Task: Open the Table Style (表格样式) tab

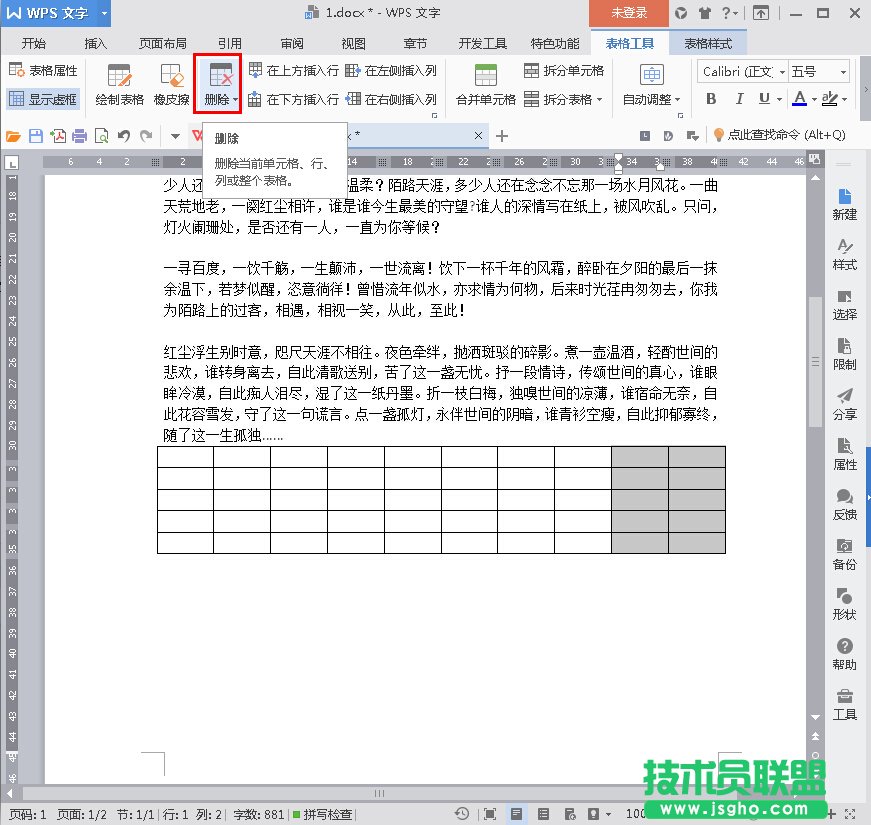Action: coord(708,44)
